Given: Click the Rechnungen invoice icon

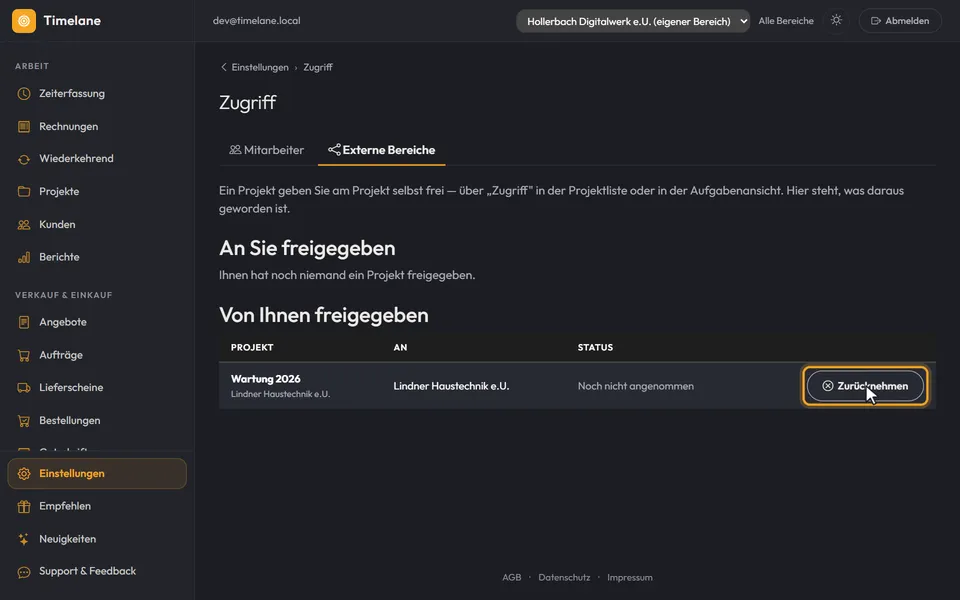Looking at the screenshot, I should [x=24, y=127].
